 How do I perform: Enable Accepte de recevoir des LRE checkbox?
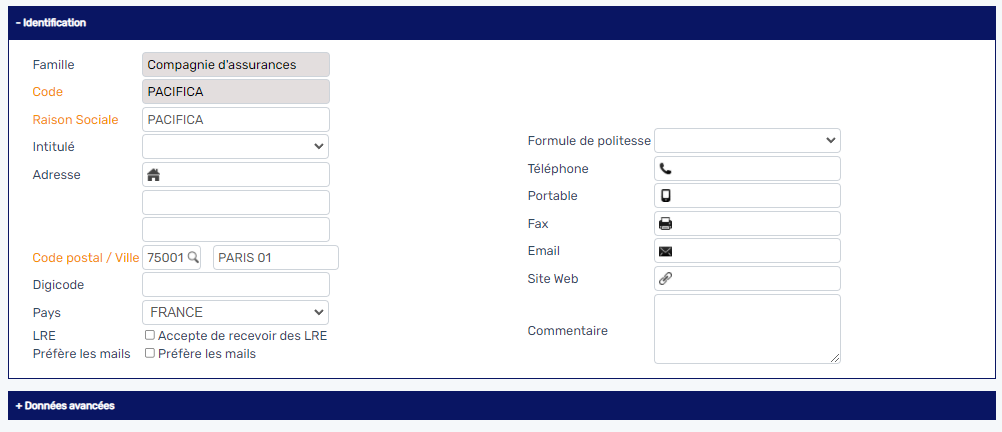[x=150, y=335]
